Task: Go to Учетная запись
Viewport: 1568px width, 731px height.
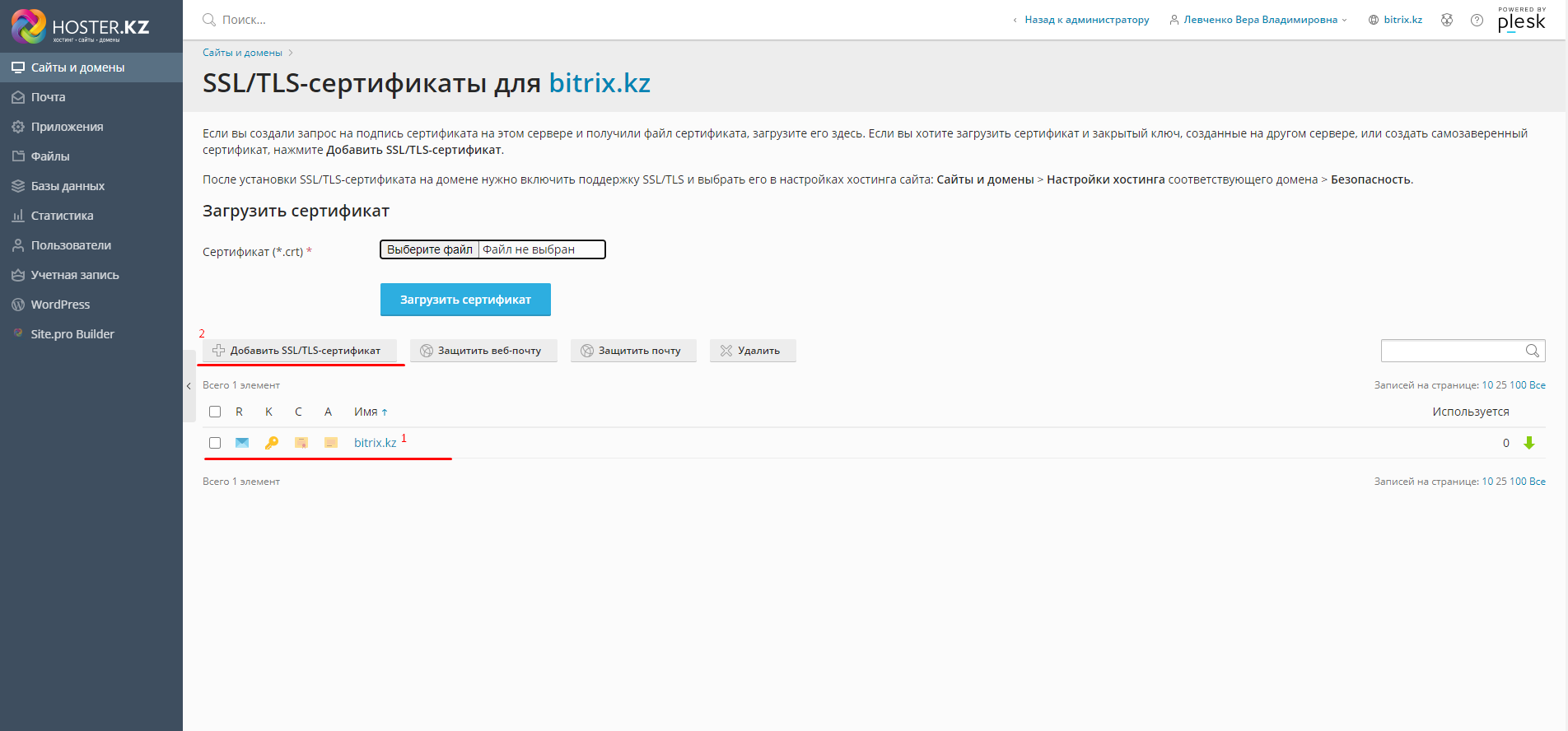Action: pos(91,275)
